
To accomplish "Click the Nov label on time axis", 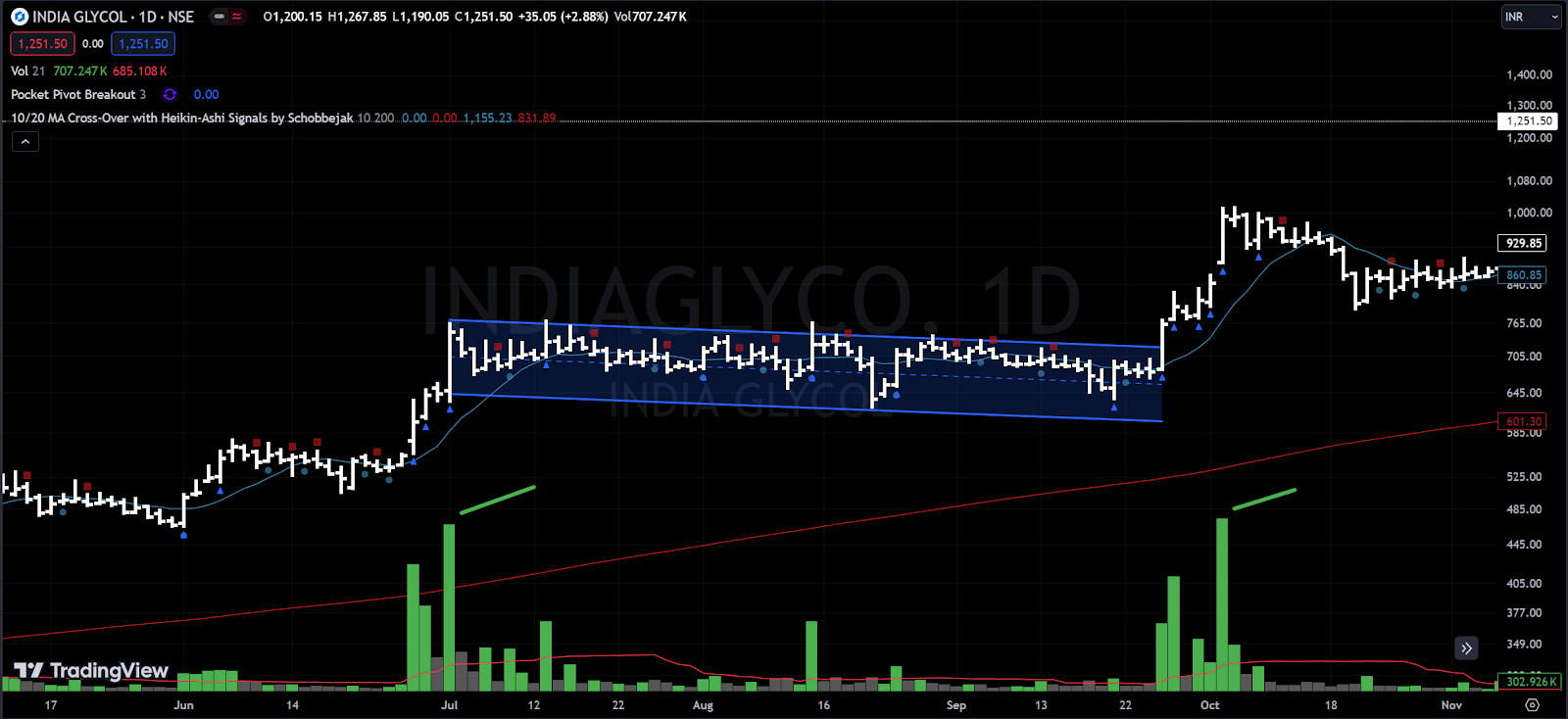I will [x=1451, y=704].
